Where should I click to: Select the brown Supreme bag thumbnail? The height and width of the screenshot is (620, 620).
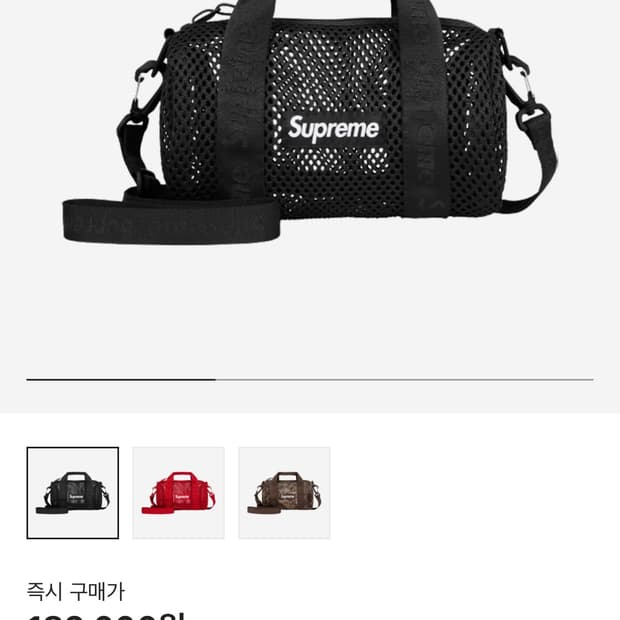tap(284, 493)
